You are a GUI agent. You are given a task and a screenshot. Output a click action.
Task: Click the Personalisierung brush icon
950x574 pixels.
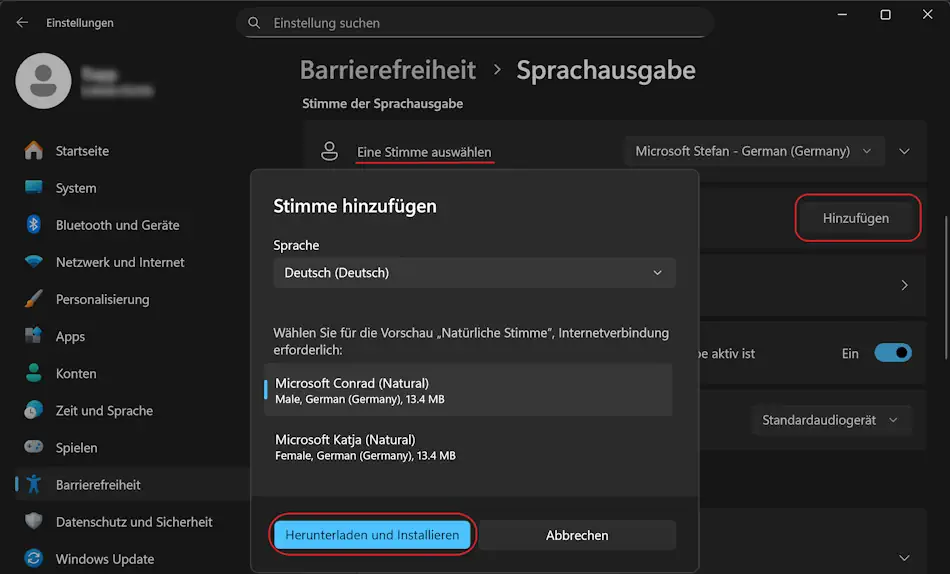34,299
